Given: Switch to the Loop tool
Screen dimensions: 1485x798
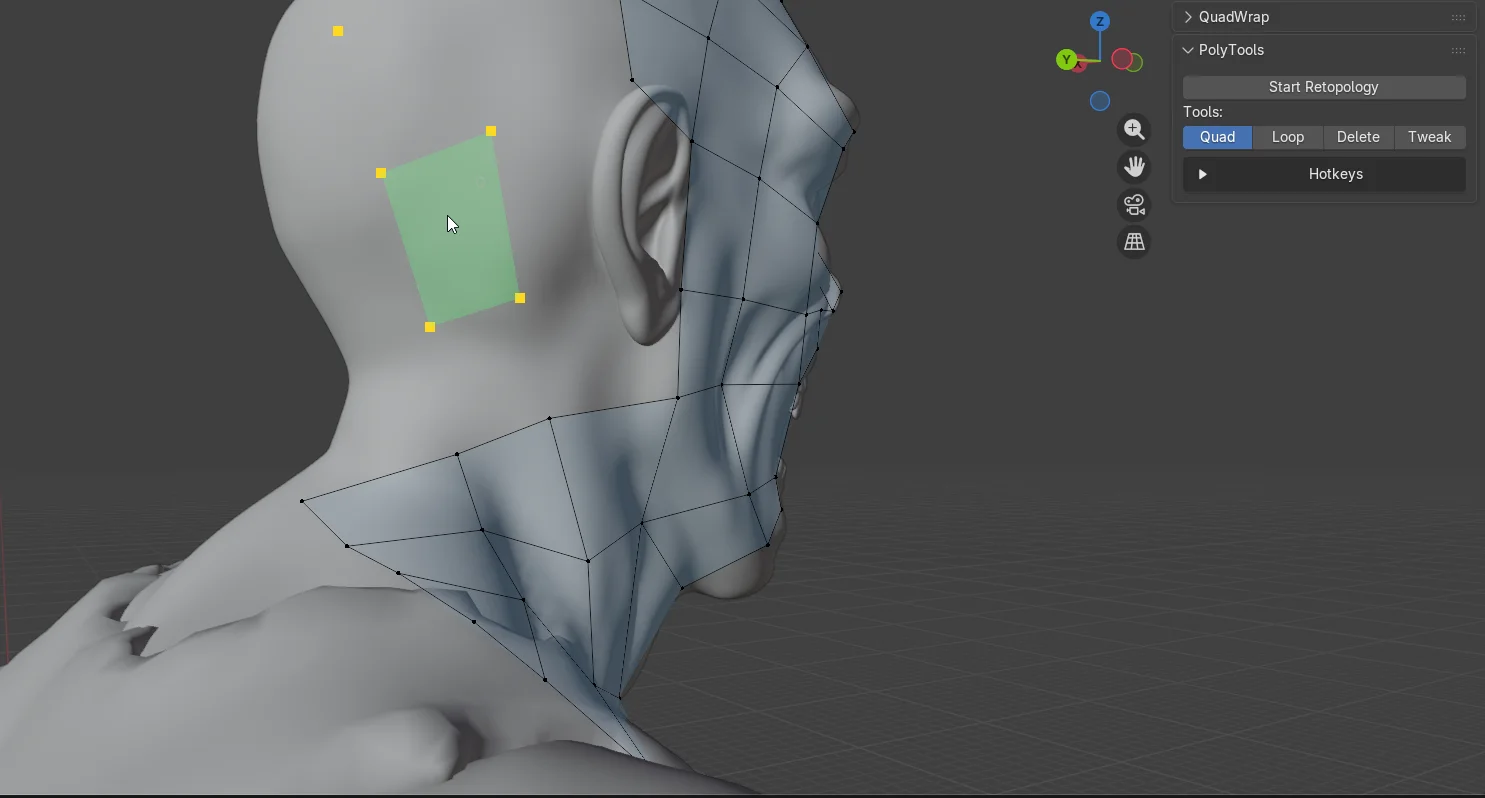Looking at the screenshot, I should (1288, 137).
